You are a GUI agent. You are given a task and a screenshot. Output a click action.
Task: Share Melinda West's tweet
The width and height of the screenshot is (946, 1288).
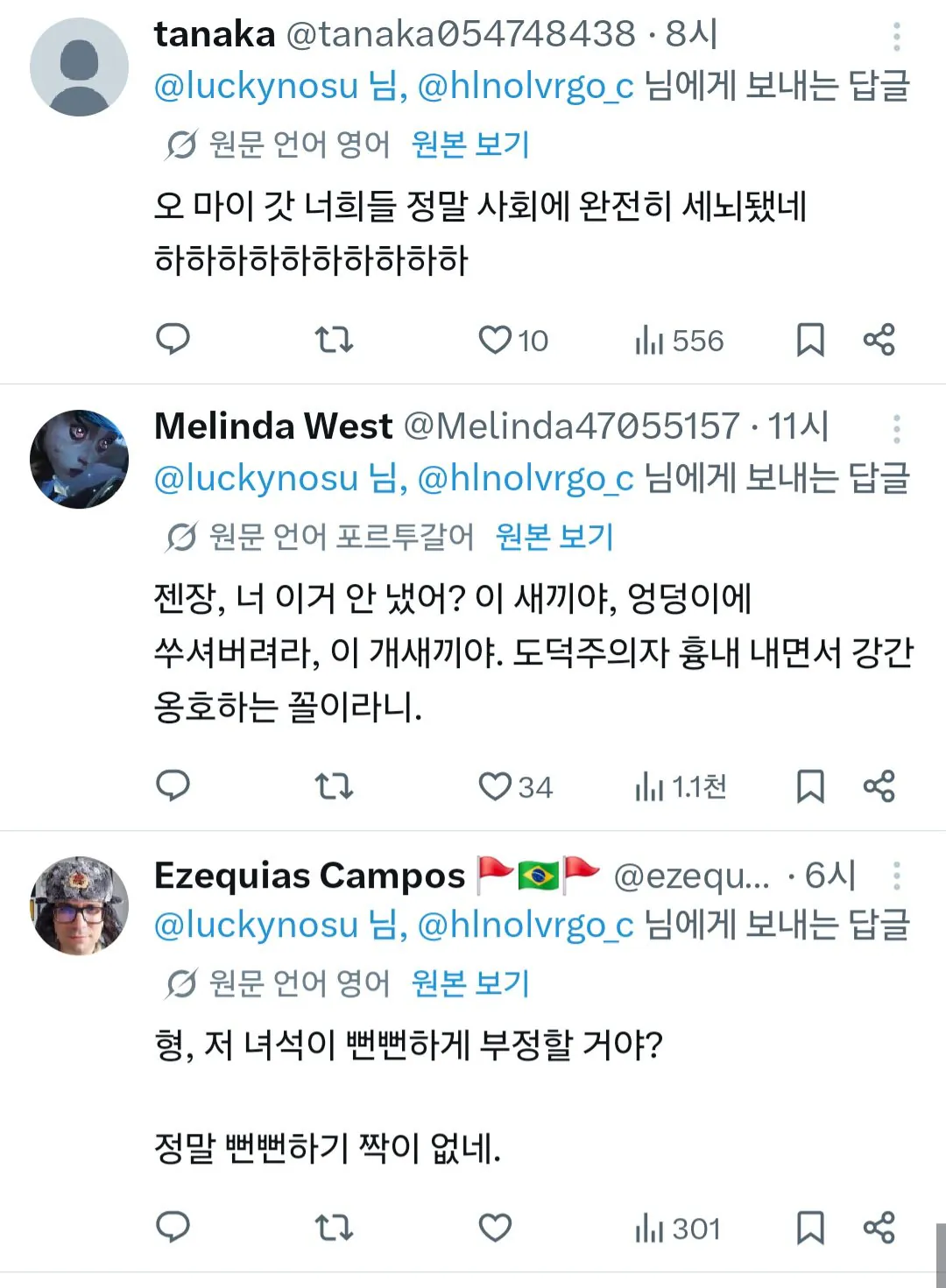pos(879,785)
